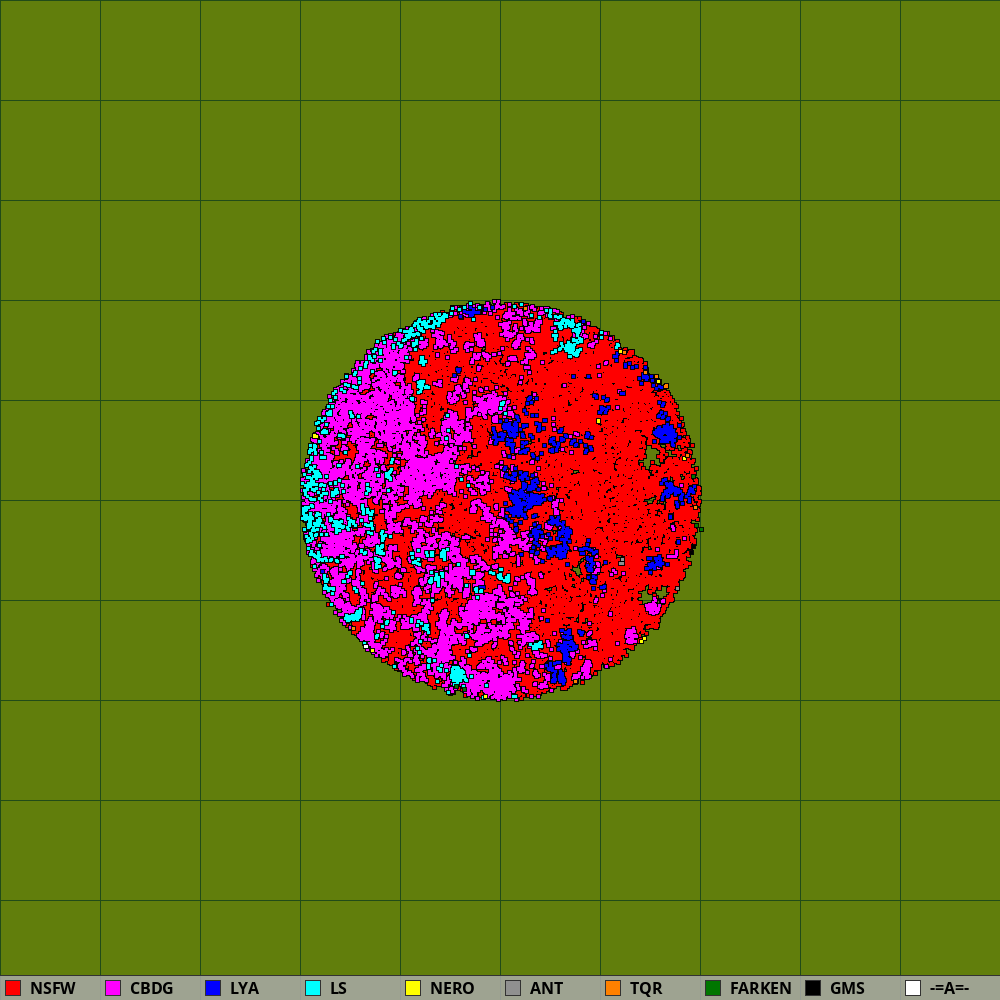1000x1000 pixels.
Task: Click the TQR legend label
Action: (x=646, y=988)
